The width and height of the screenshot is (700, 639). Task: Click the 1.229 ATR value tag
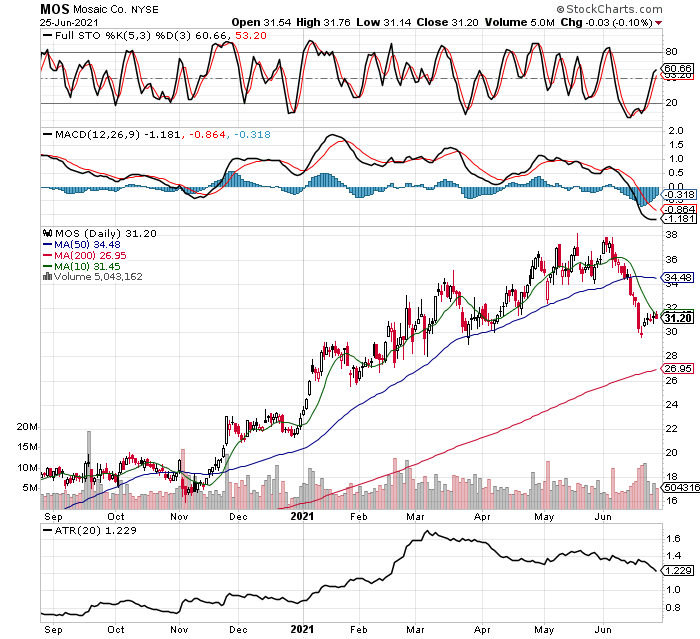pyautogui.click(x=678, y=571)
